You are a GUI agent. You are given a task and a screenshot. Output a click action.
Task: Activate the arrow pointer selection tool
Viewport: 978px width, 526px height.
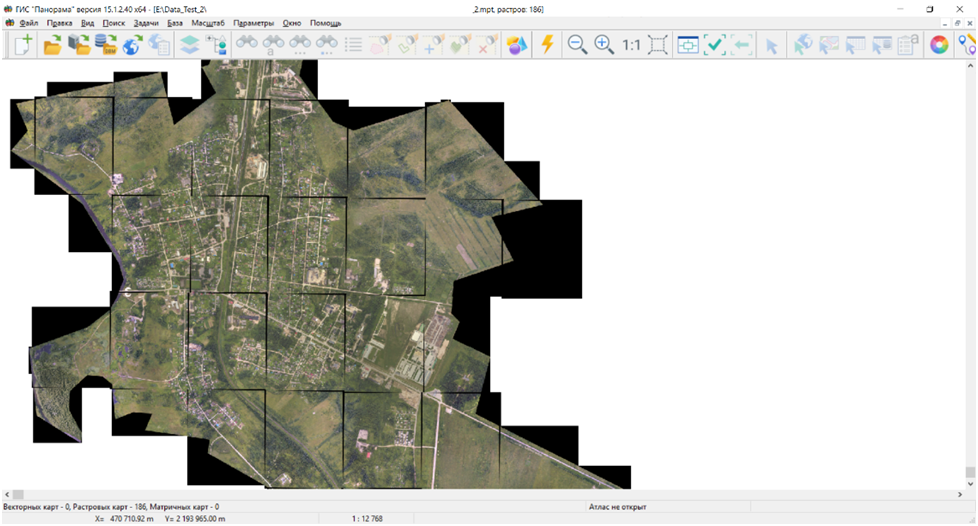coord(771,45)
